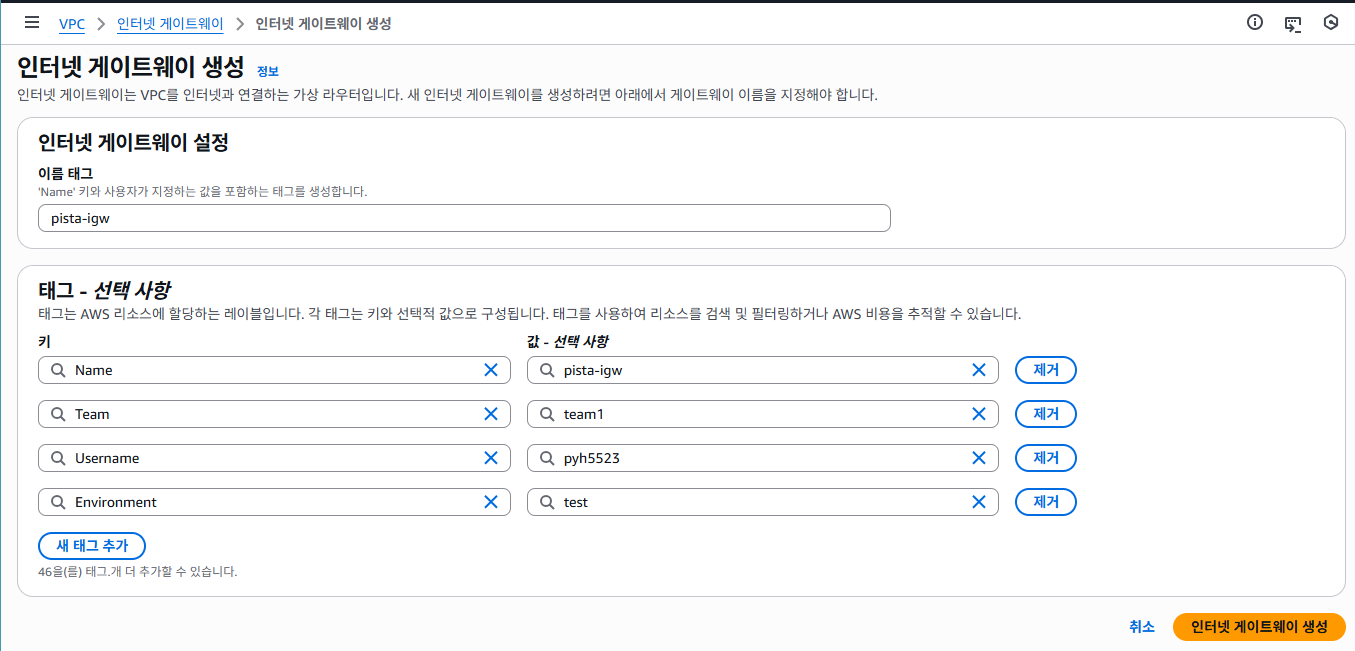Open the hamburger navigation menu
Viewport: 1355px width, 651px height.
click(x=32, y=23)
